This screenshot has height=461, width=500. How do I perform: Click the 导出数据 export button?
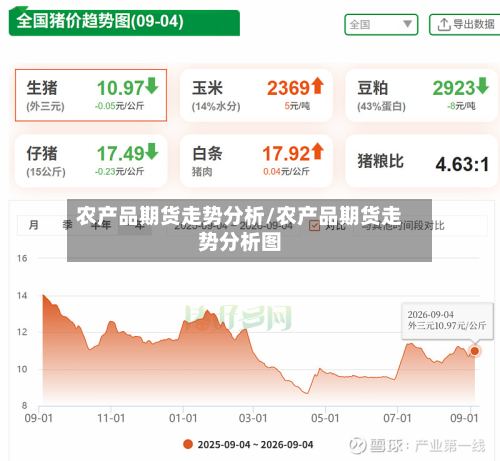[465, 24]
